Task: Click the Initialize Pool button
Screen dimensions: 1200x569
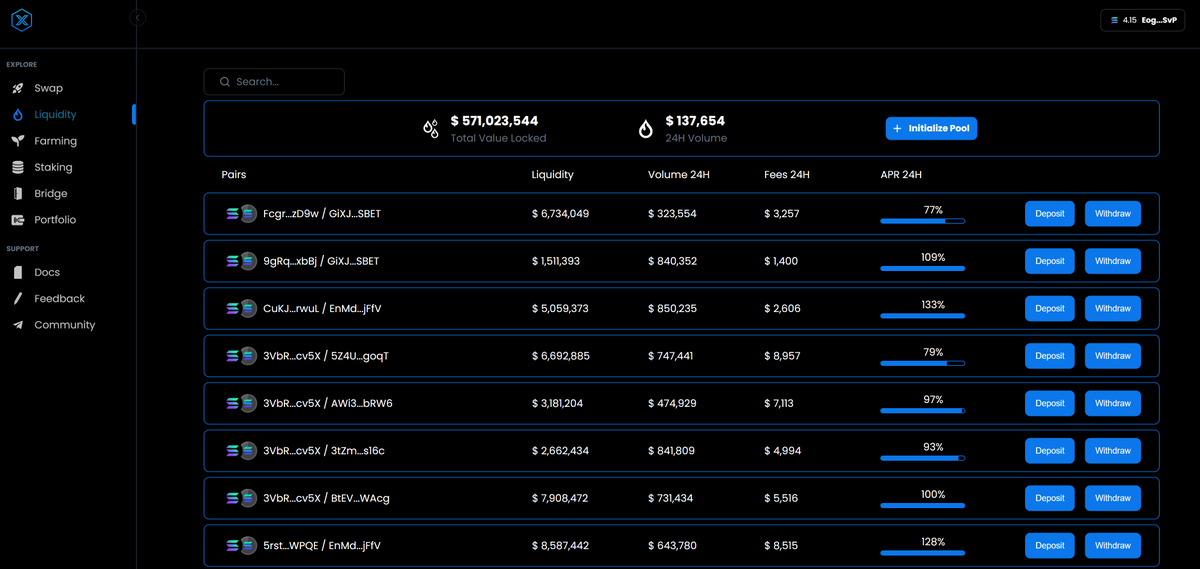Action: [931, 128]
